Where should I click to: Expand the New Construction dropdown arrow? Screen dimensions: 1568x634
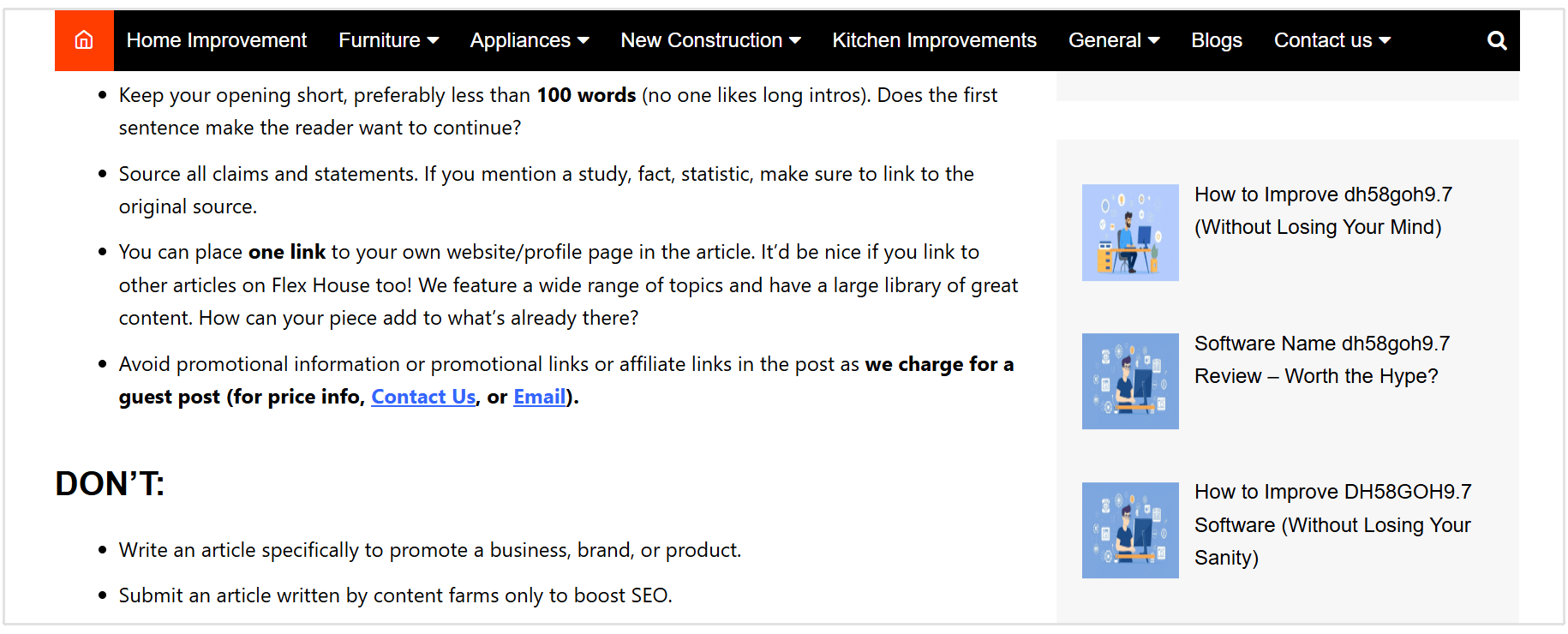pyautogui.click(x=796, y=40)
